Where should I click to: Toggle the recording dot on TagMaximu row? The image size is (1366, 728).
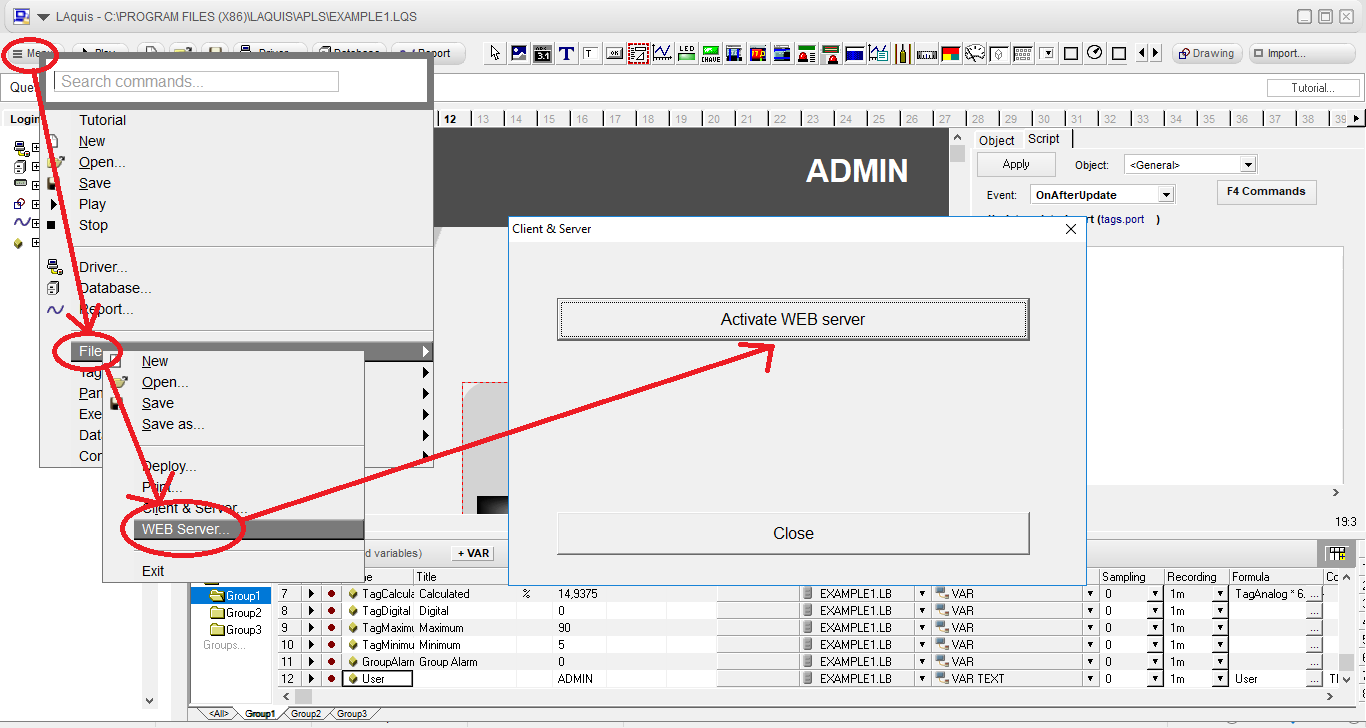tap(331, 627)
